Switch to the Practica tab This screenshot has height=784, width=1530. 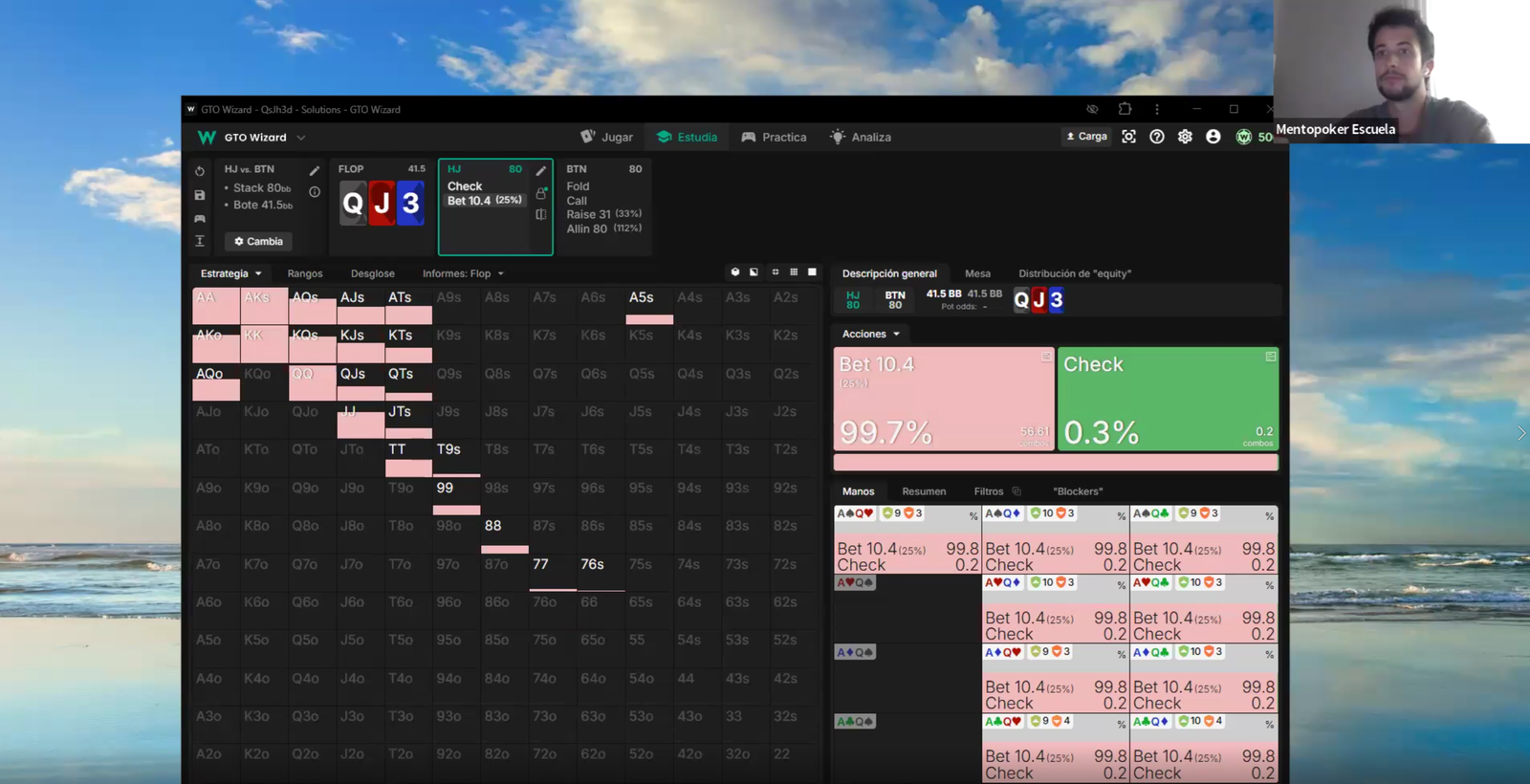click(774, 137)
